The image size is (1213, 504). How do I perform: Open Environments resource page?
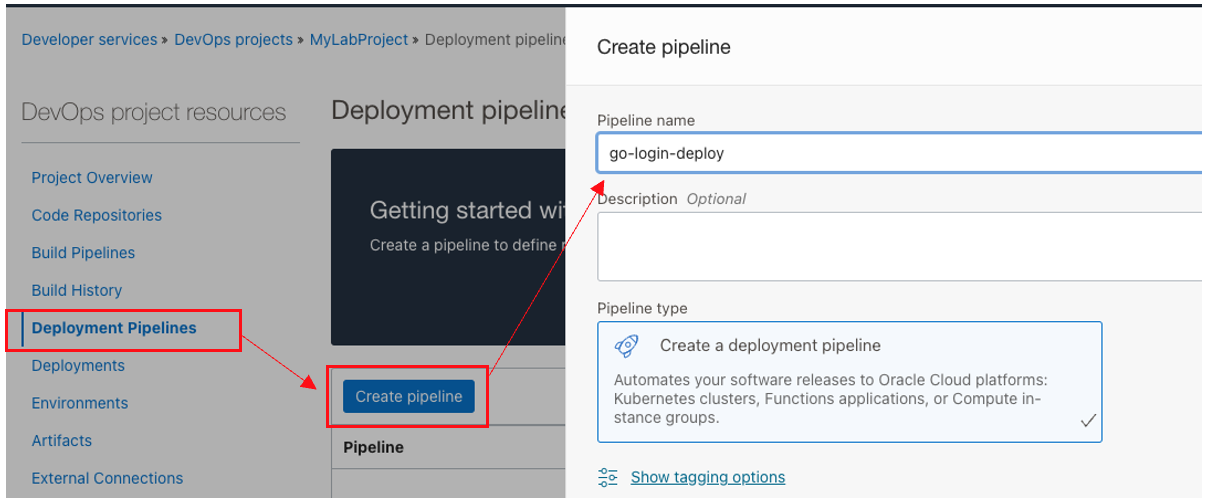coord(80,403)
